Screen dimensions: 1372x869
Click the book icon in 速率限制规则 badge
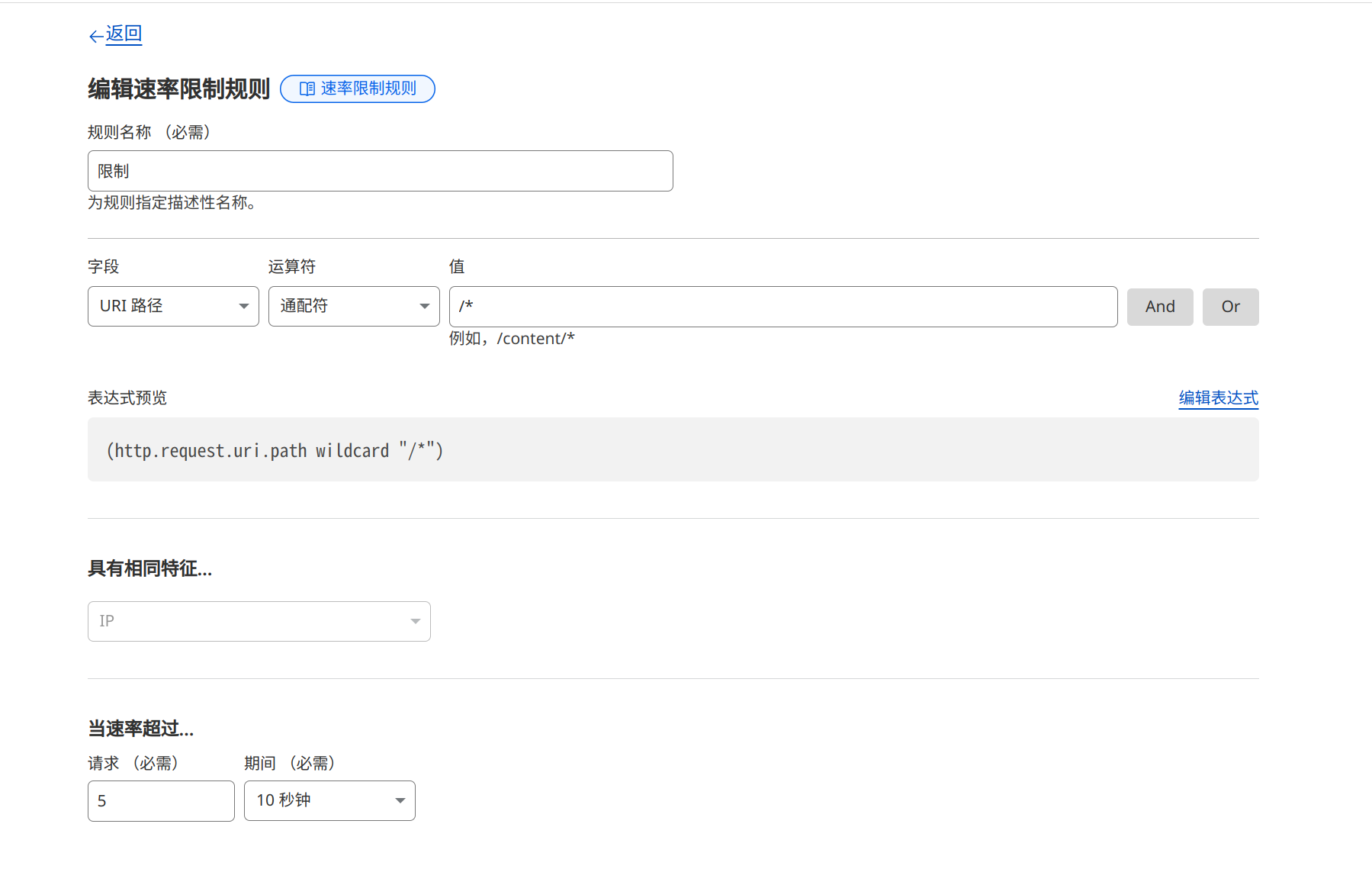(307, 89)
